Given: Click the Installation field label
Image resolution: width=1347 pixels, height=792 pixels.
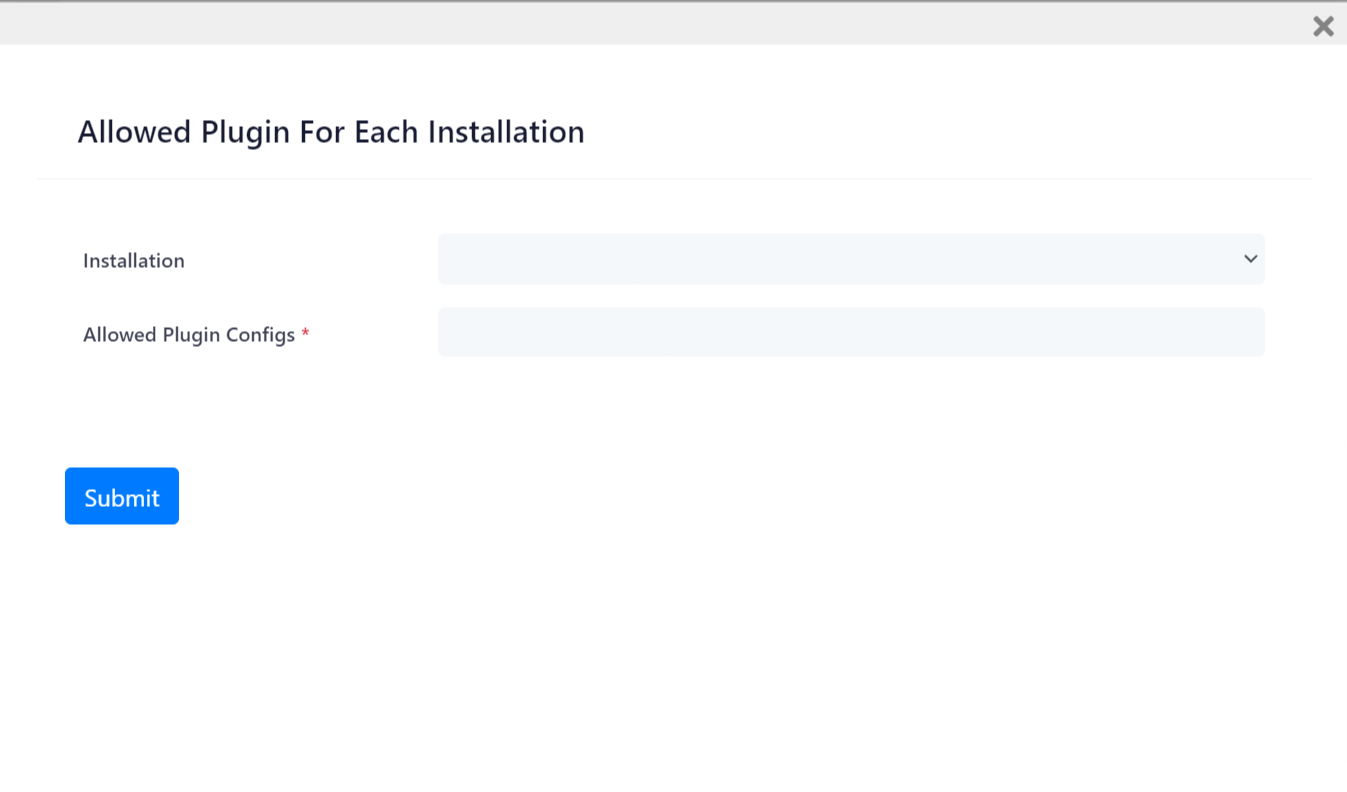Looking at the screenshot, I should click(x=134, y=261).
